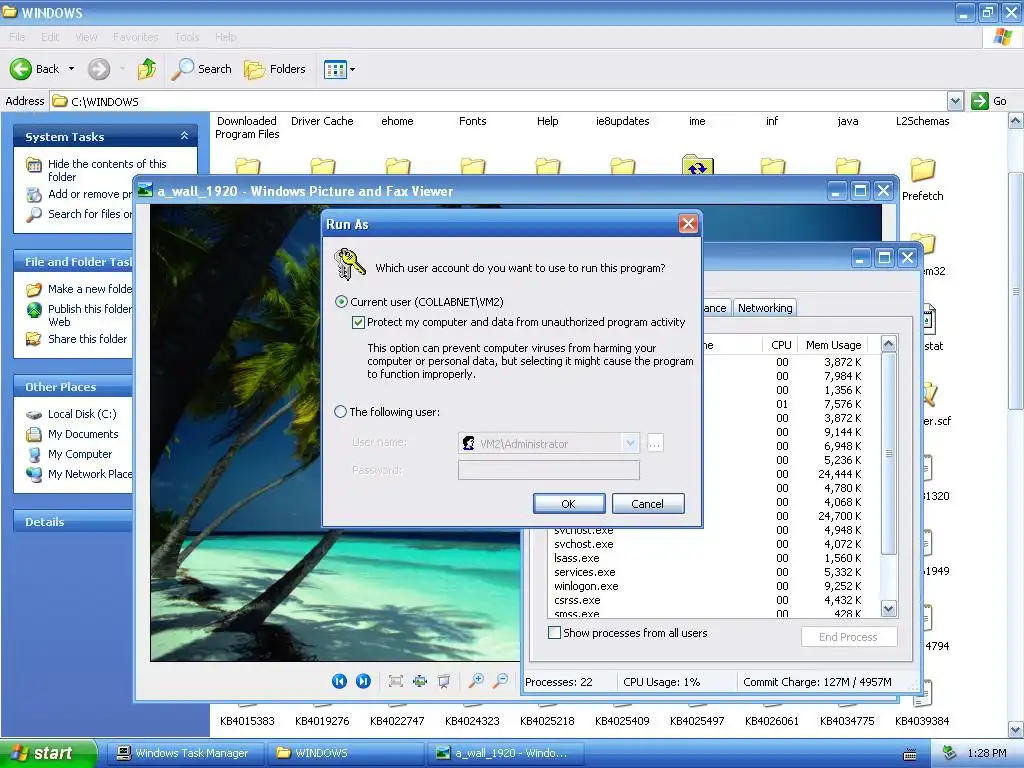Screen dimensions: 1024x768
Task: Open the address bar dropdown
Action: [x=955, y=101]
